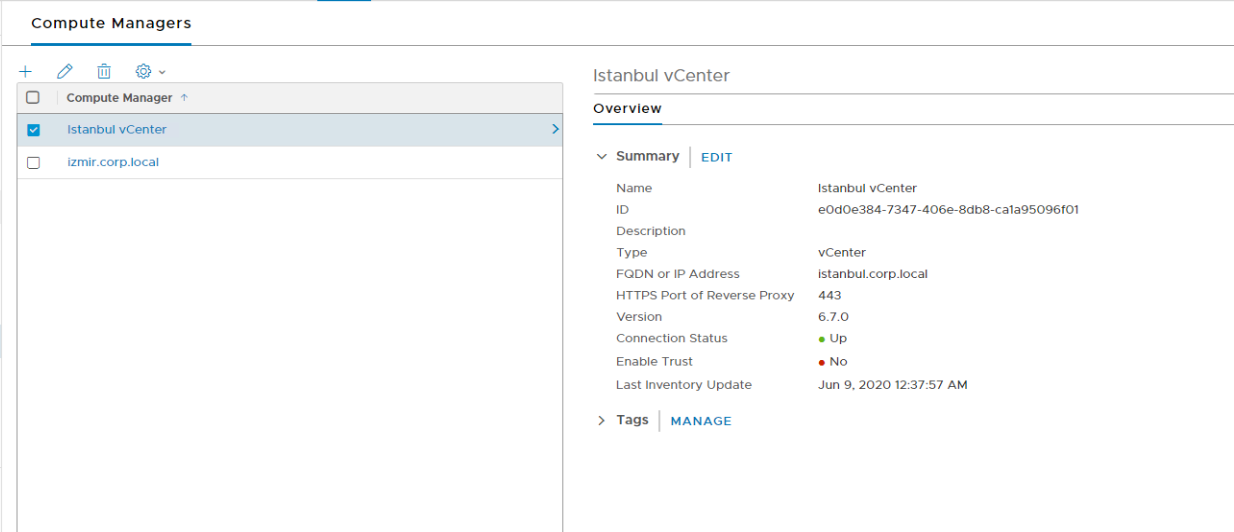Click the sort arrow on Compute Manager column

[184, 98]
